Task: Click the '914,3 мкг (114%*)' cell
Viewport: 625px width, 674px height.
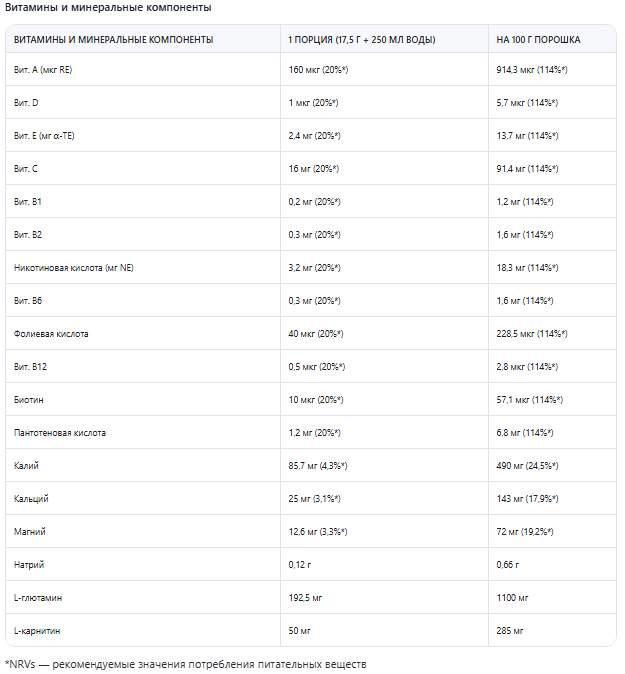Action: 532,70
